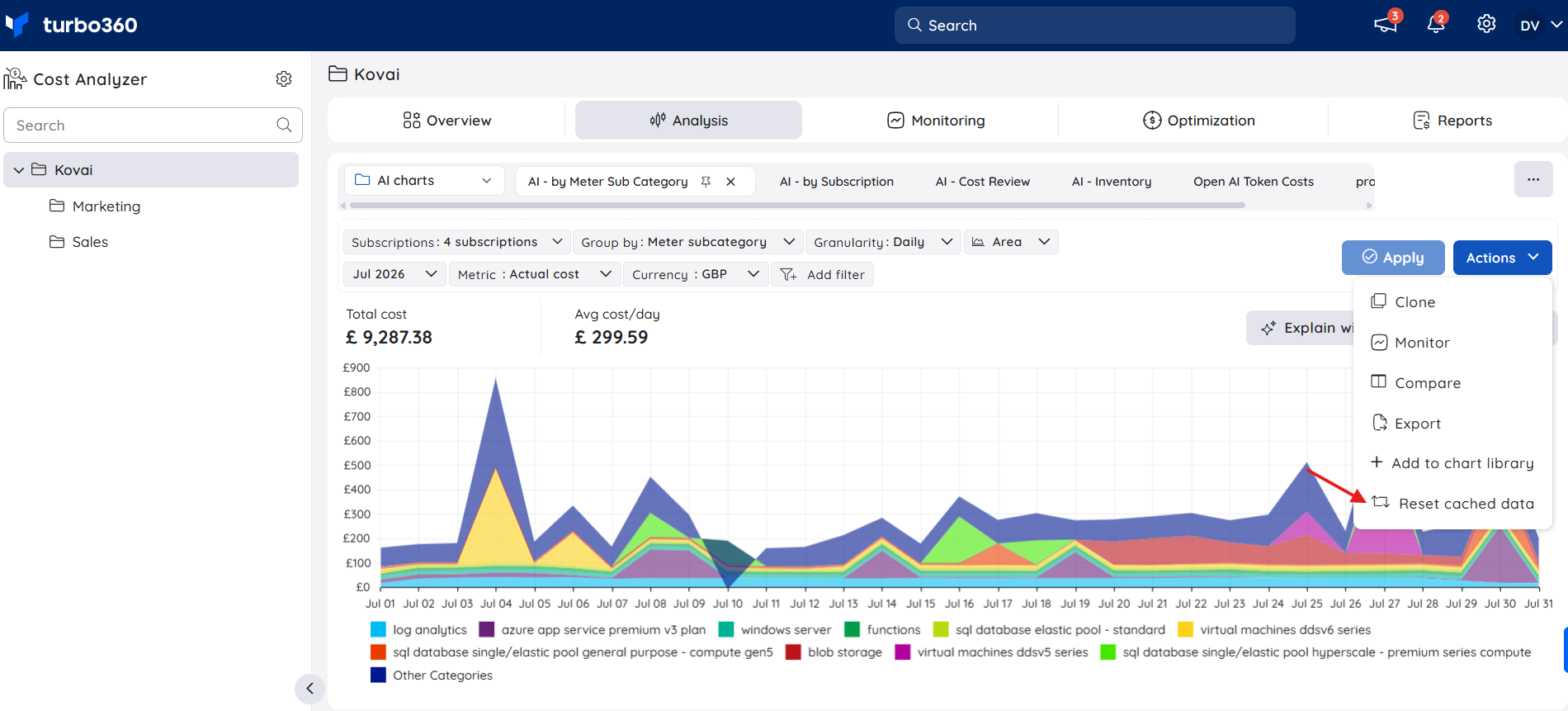Open the more options ellipsis button
Viewport: 1568px width, 711px height.
(1533, 179)
